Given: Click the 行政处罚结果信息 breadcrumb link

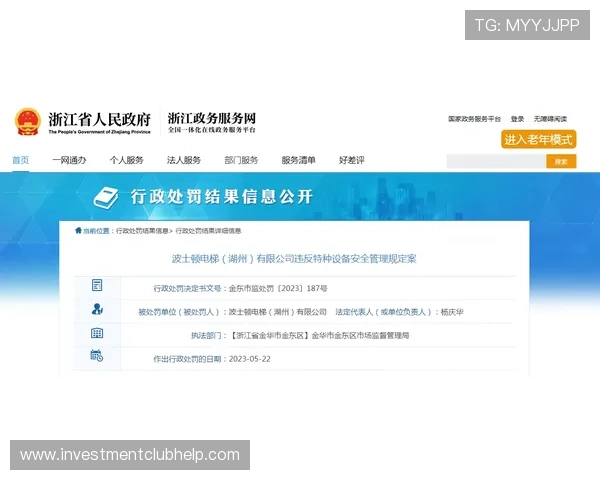Looking at the screenshot, I should 142,231.
